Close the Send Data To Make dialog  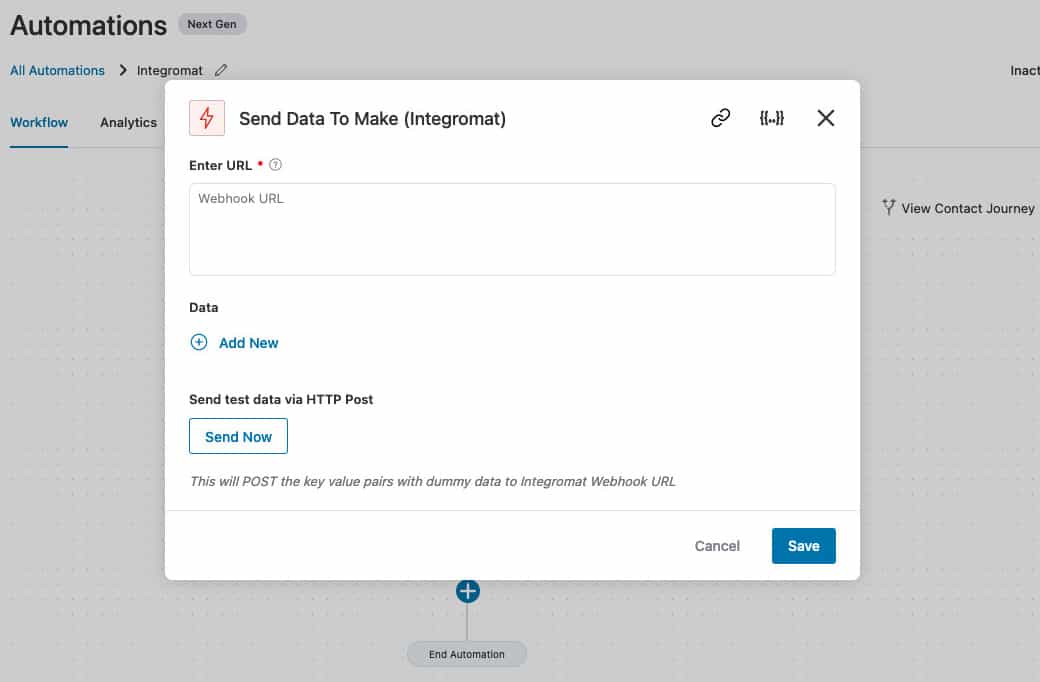(x=826, y=118)
